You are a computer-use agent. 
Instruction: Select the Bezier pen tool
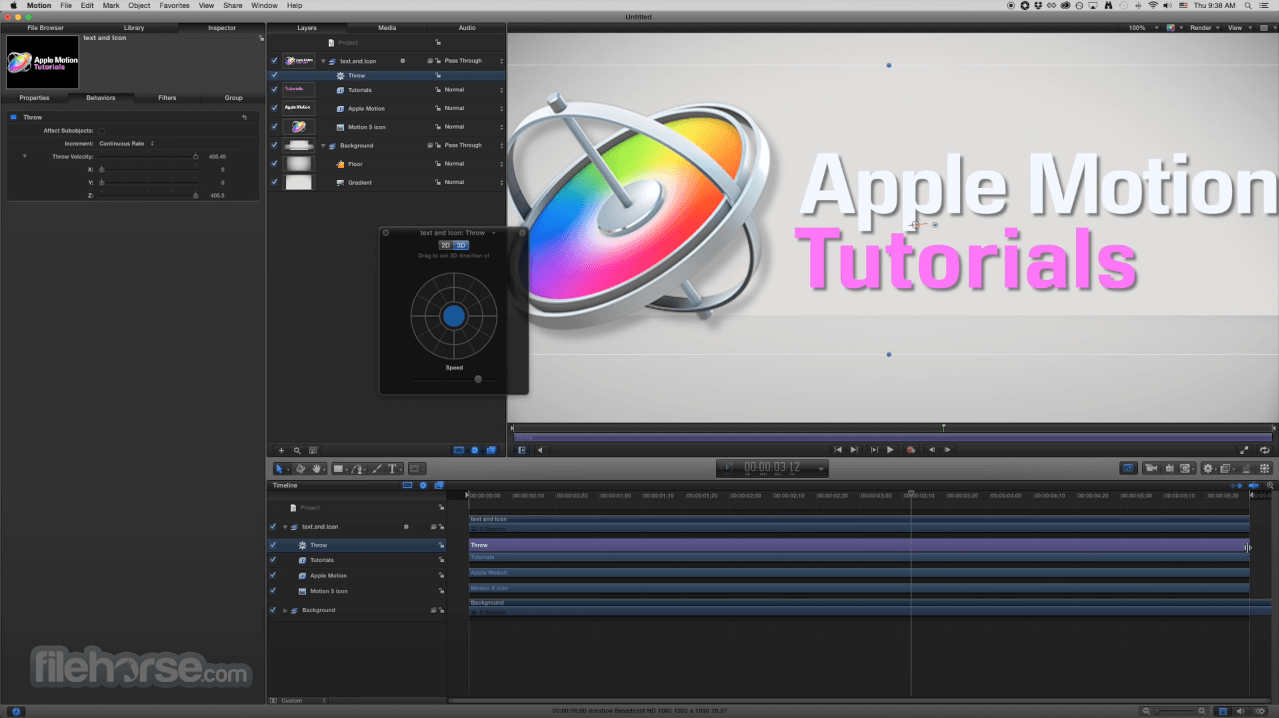[357, 468]
